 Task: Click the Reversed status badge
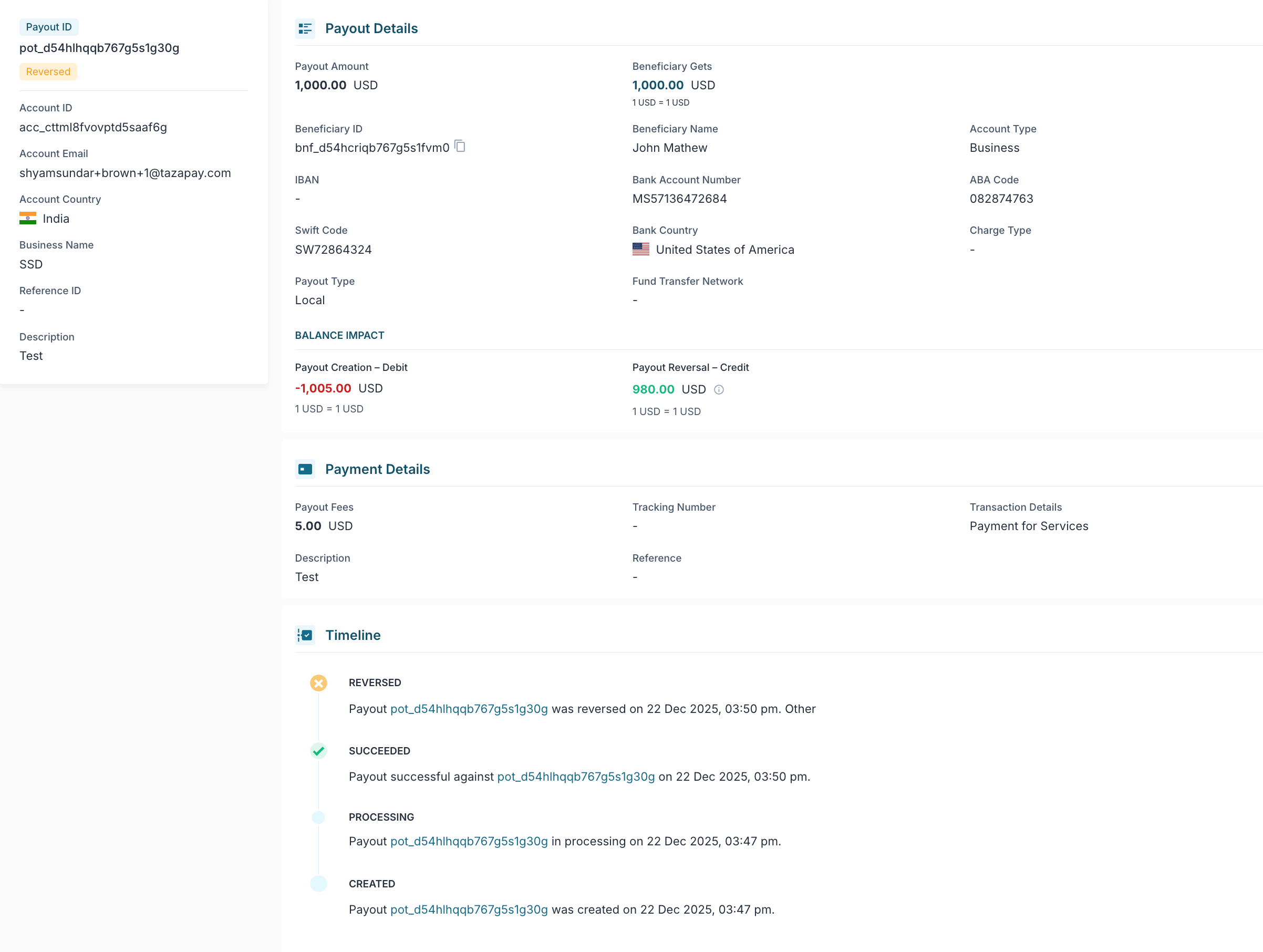click(x=48, y=71)
